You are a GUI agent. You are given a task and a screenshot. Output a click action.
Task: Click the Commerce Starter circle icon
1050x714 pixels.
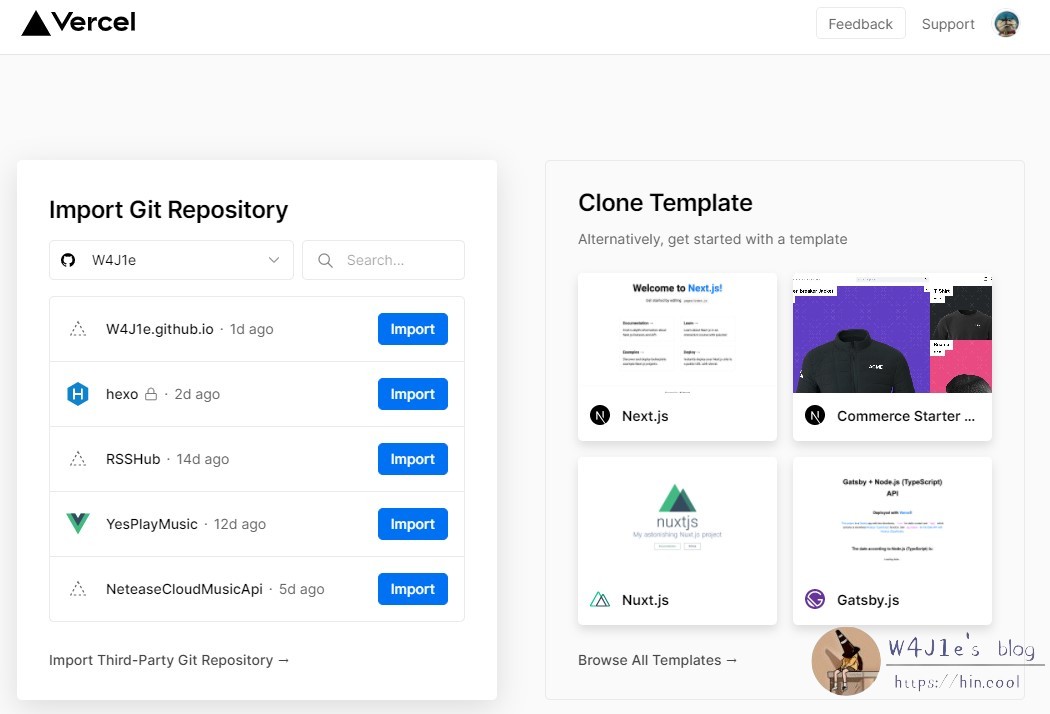click(x=813, y=416)
